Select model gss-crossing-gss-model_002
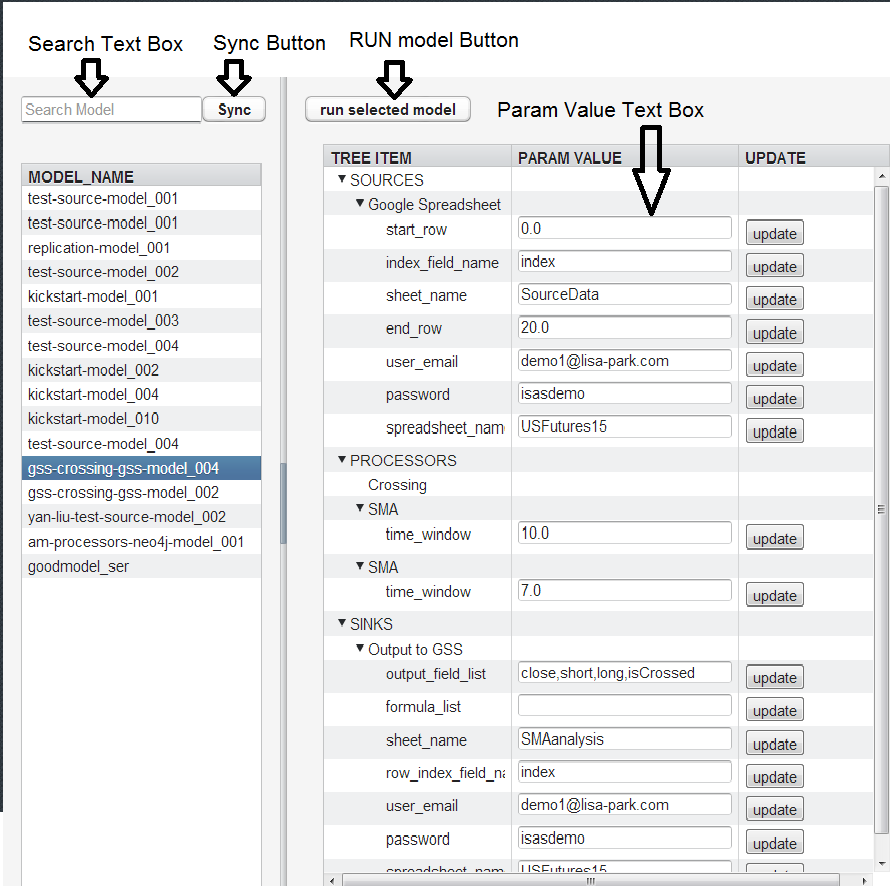The width and height of the screenshot is (890, 886). pyautogui.click(x=141, y=493)
